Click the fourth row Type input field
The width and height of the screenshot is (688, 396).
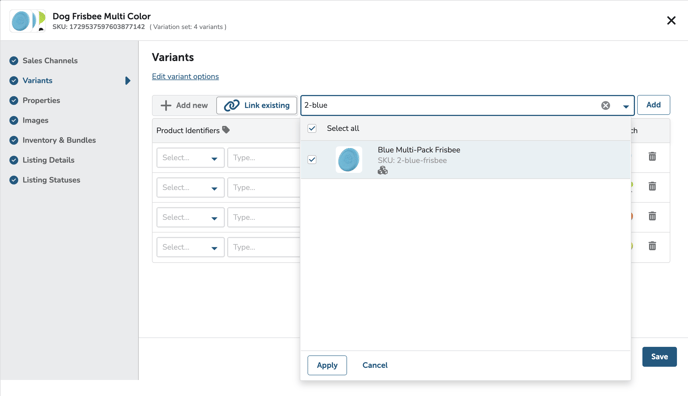click(264, 247)
